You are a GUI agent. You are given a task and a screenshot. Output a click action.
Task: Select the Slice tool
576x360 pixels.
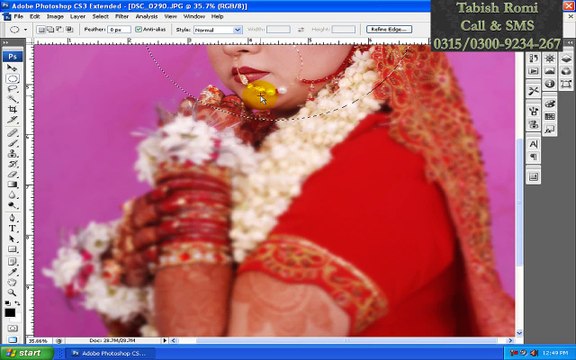point(12,120)
